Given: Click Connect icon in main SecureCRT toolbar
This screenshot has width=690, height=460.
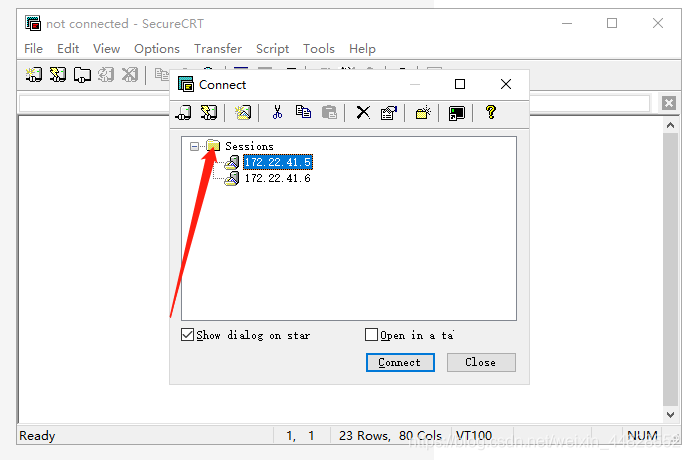Looking at the screenshot, I should tap(34, 75).
